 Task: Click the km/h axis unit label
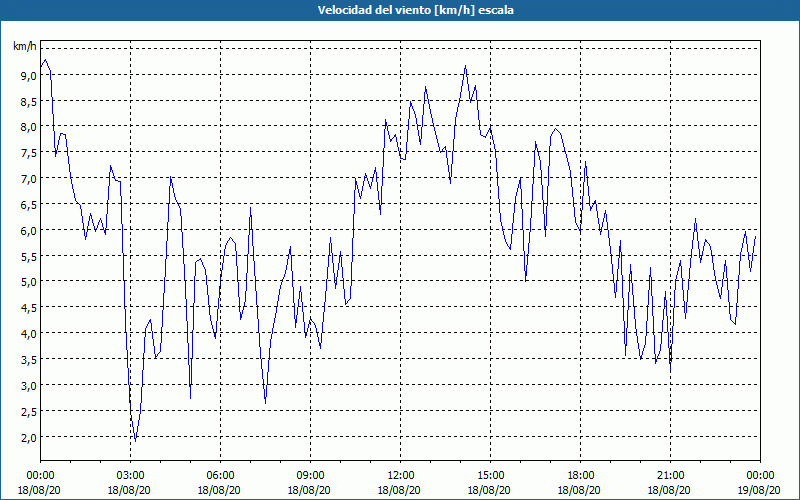[25, 47]
